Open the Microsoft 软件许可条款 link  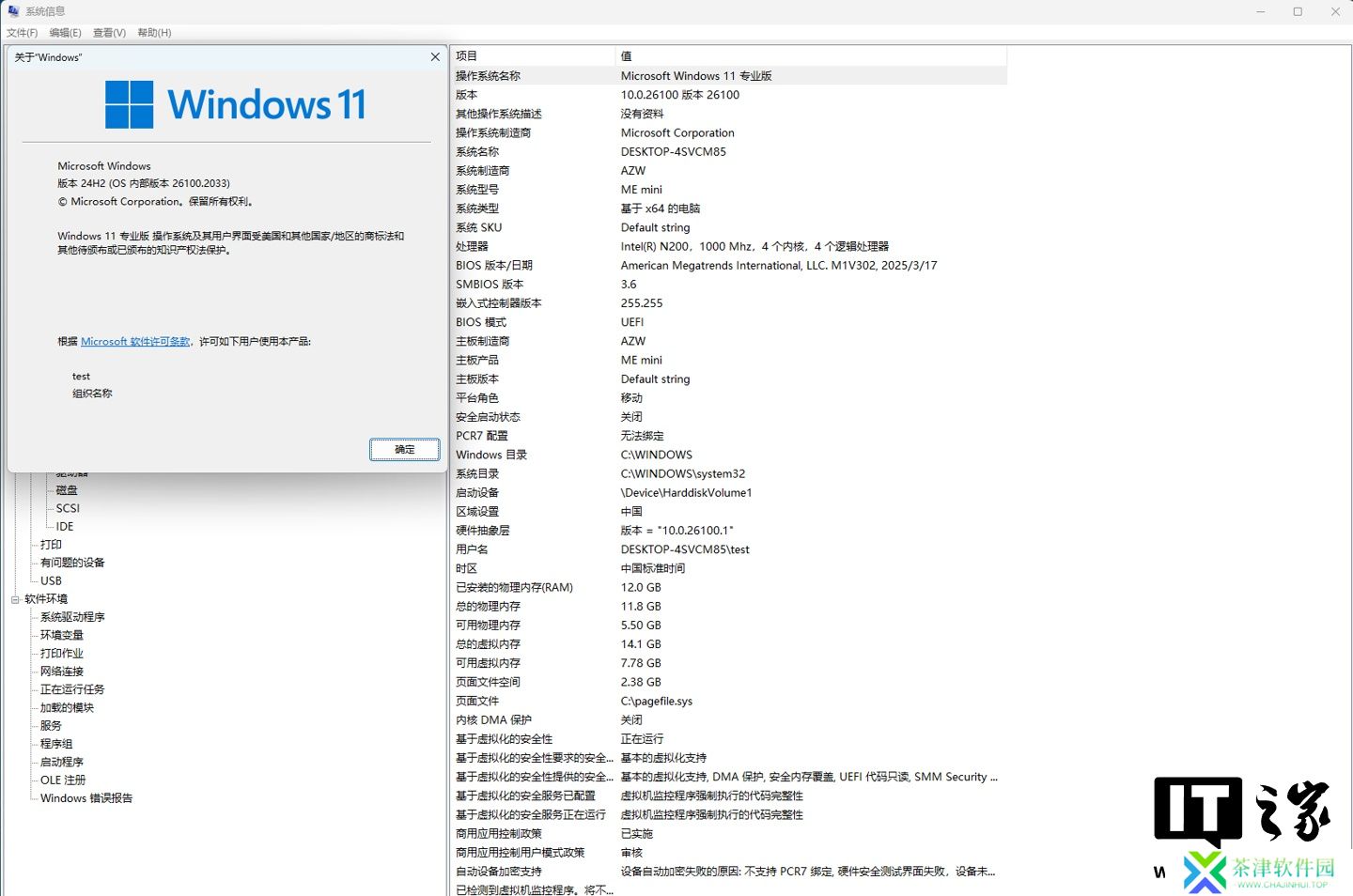point(135,342)
